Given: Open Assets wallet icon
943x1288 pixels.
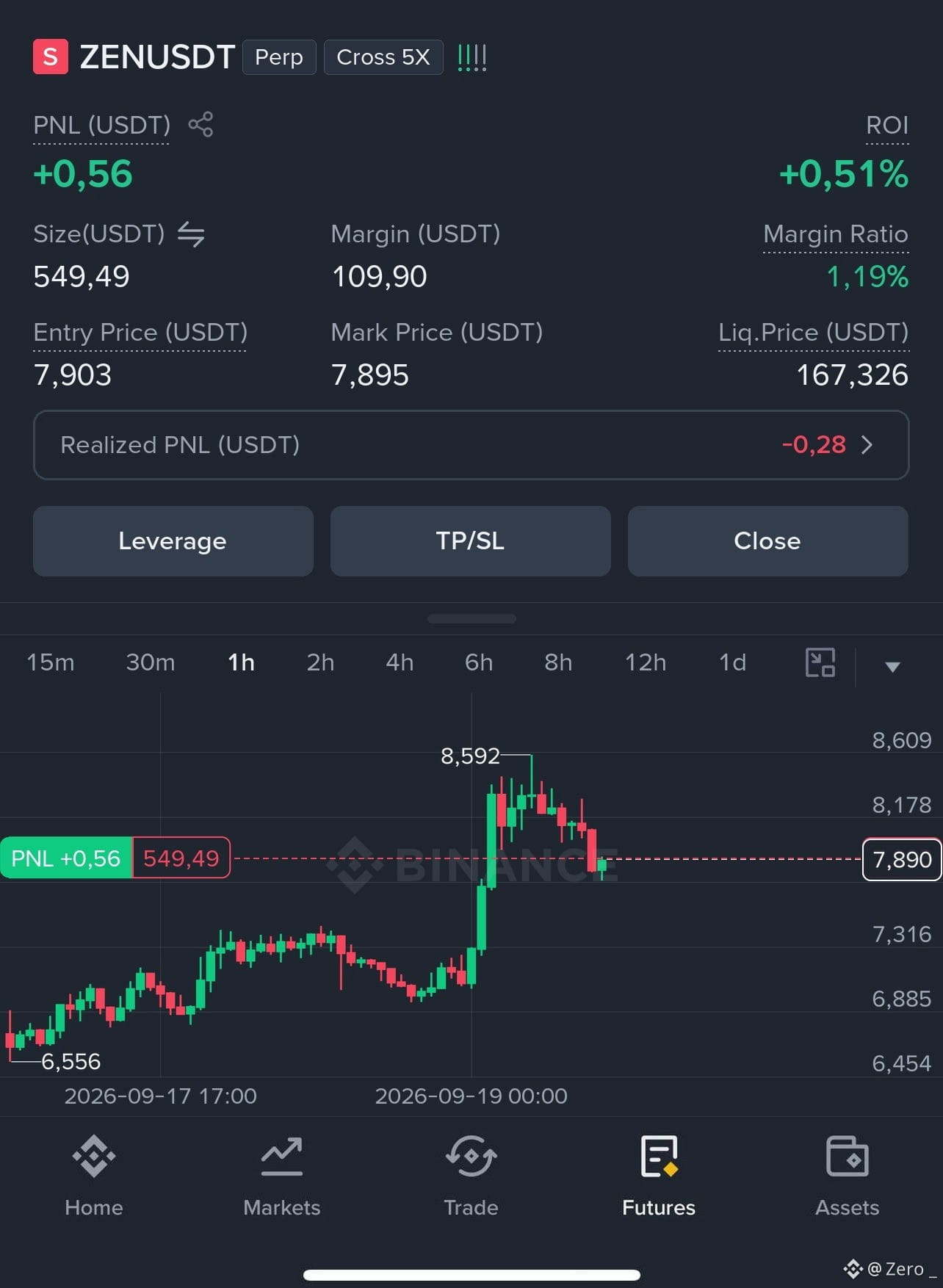Looking at the screenshot, I should 848,1157.
